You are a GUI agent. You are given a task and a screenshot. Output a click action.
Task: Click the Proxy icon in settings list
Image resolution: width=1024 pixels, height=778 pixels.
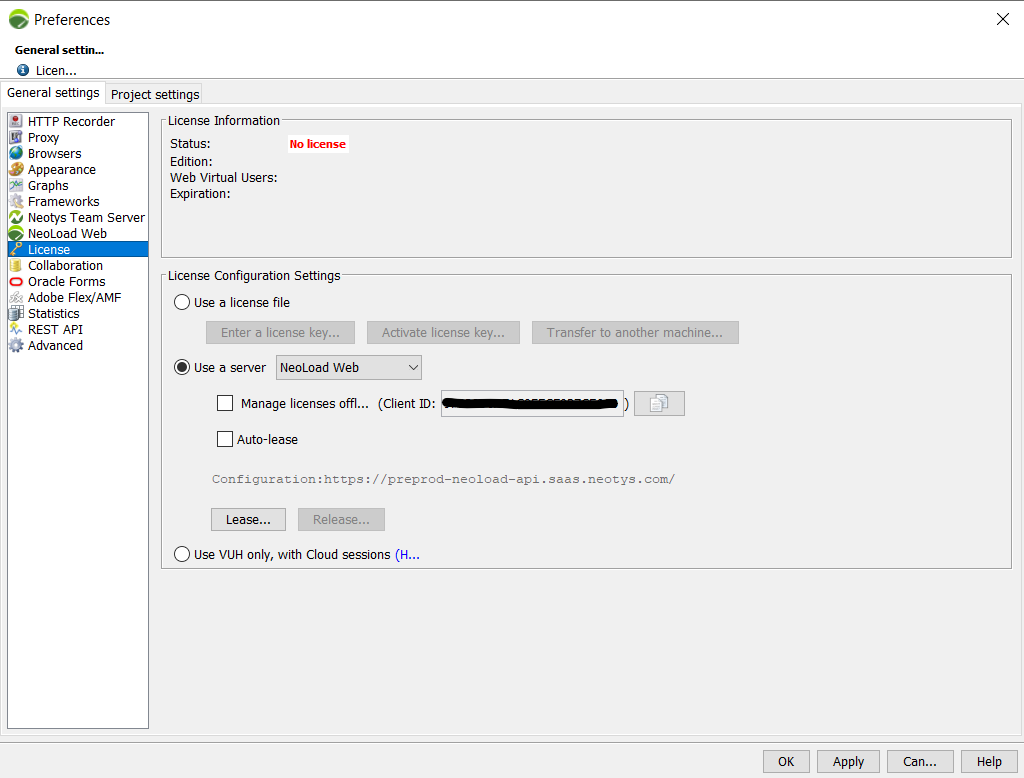click(16, 137)
